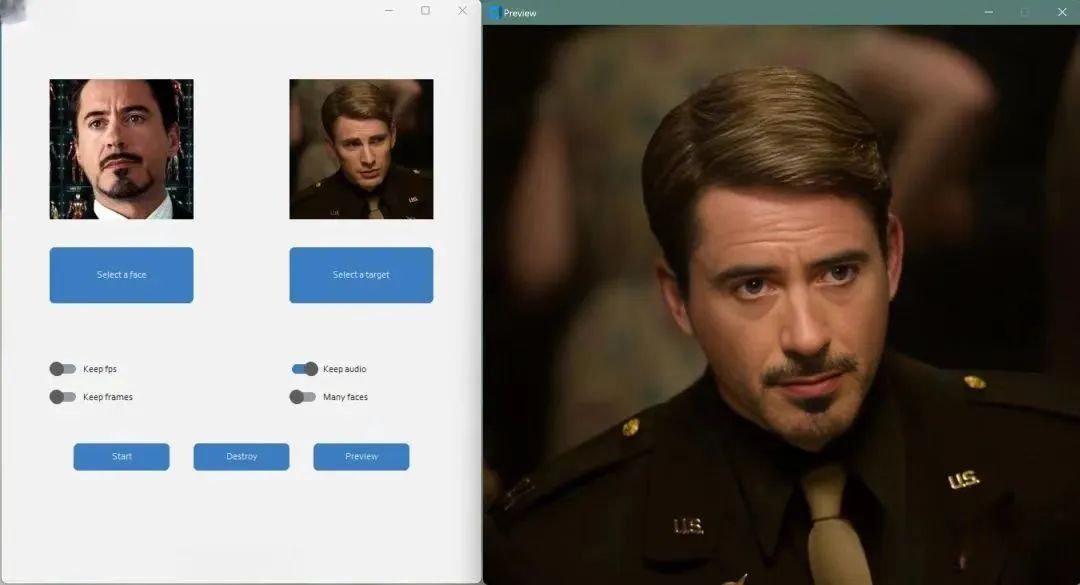Click the Start button
Viewport: 1080px width, 585px height.
121,456
